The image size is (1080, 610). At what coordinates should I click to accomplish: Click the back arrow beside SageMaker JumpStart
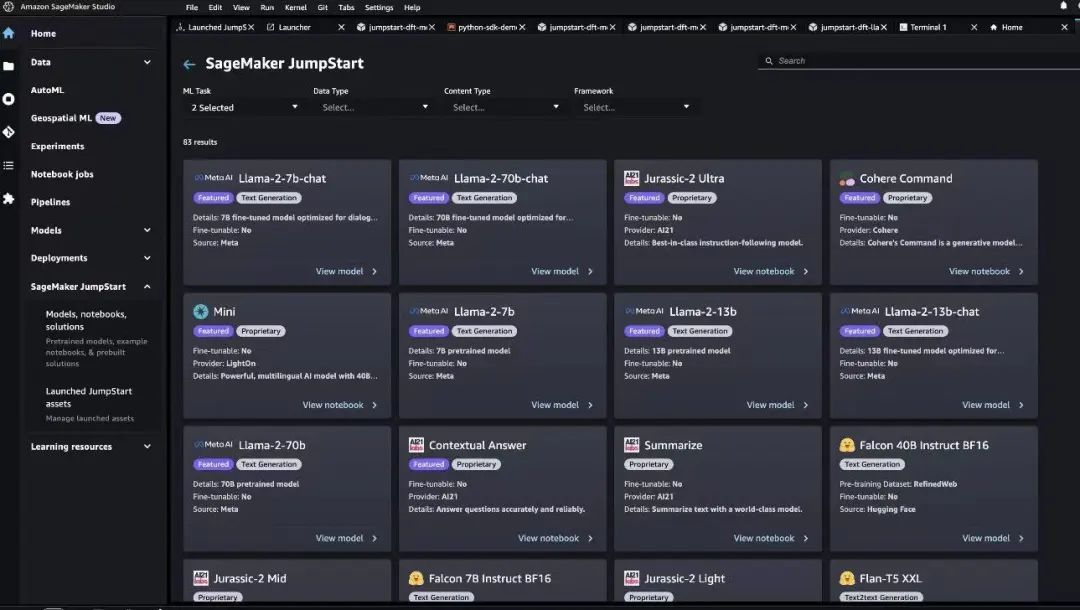pos(189,64)
